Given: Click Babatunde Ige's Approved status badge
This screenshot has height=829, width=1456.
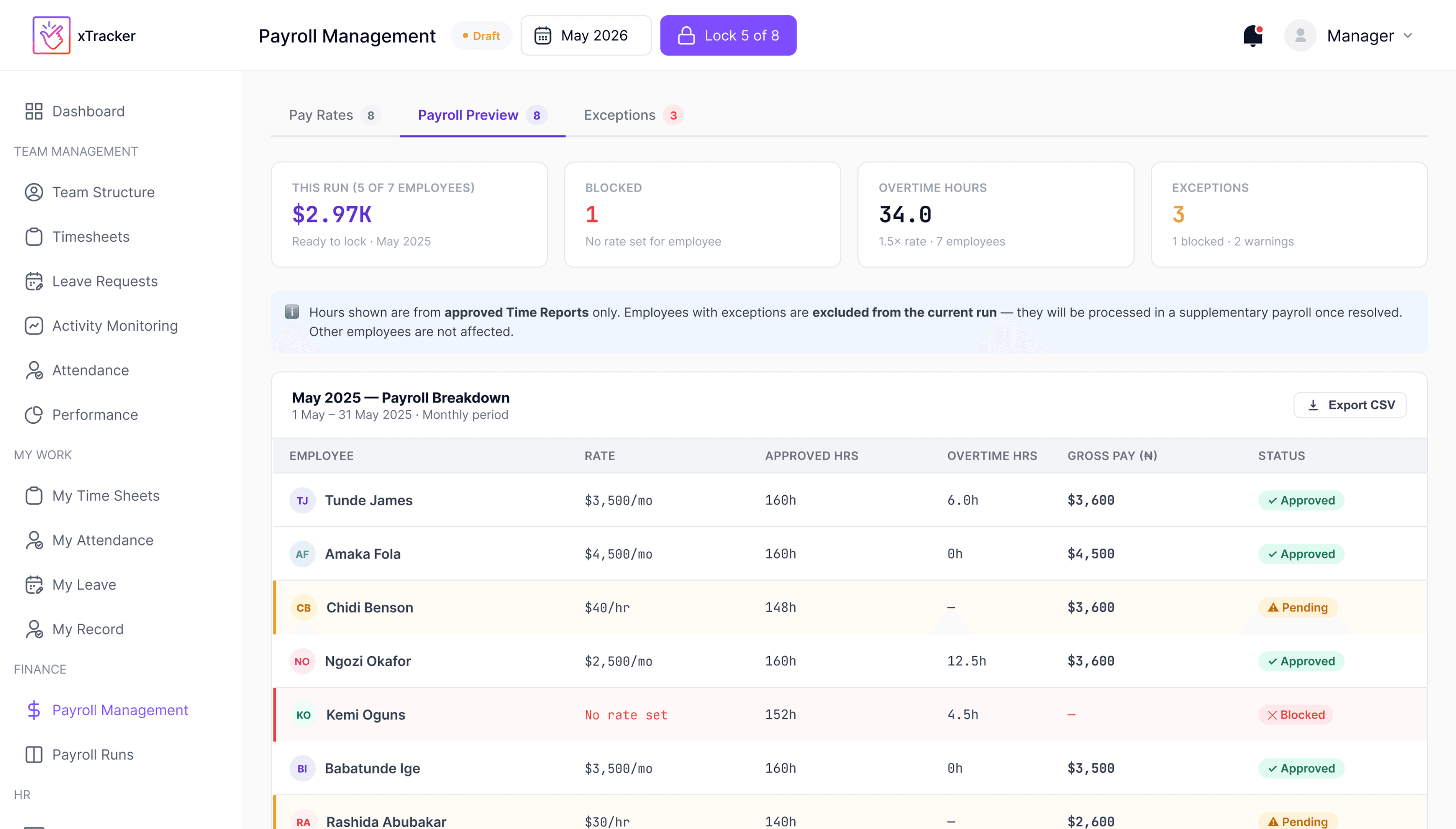Looking at the screenshot, I should click(x=1301, y=768).
